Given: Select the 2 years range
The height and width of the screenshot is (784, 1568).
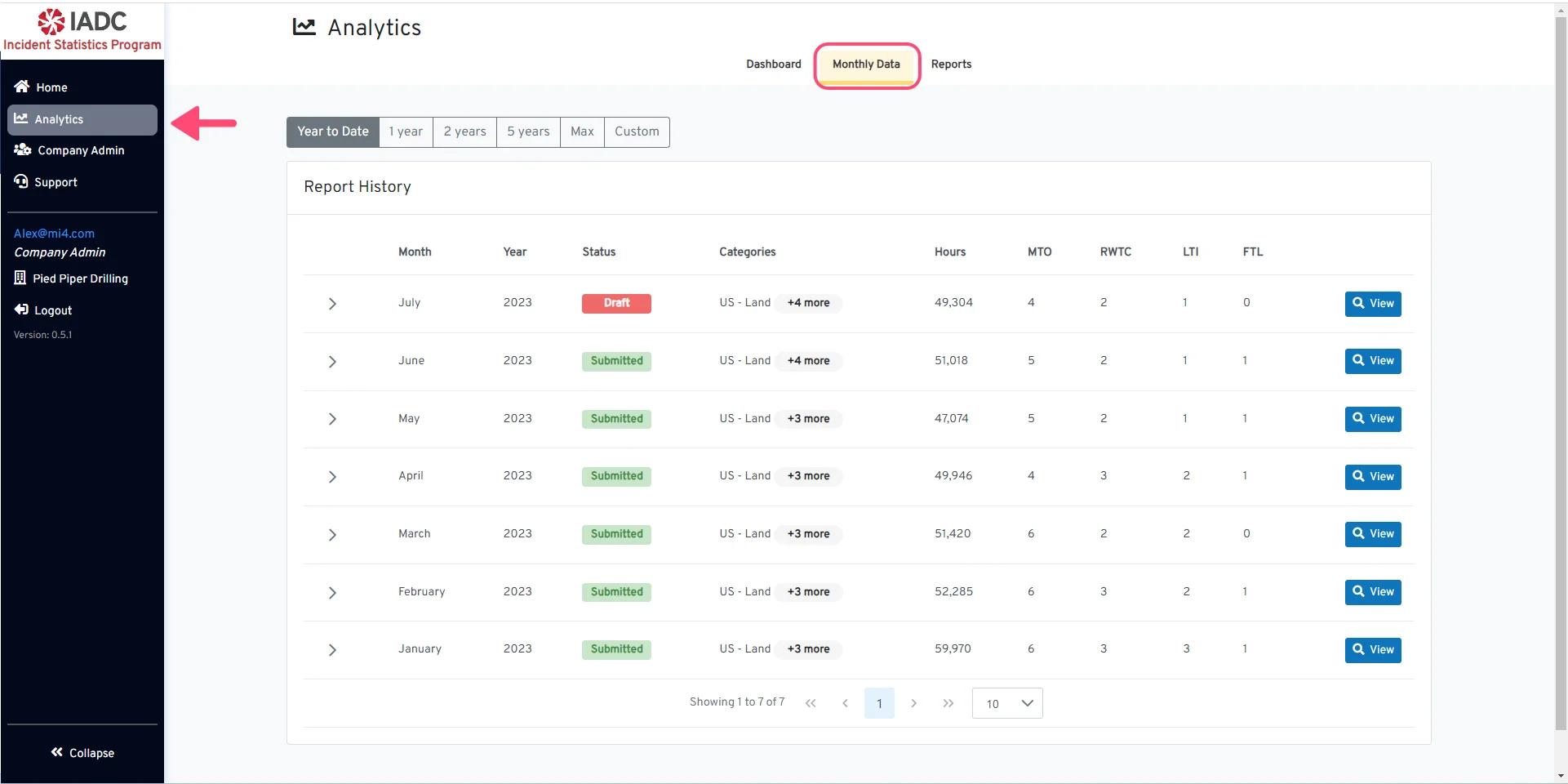Looking at the screenshot, I should pyautogui.click(x=464, y=131).
